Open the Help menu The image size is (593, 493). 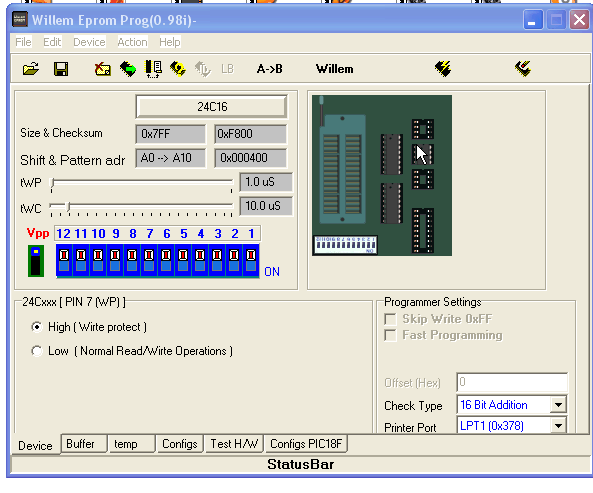169,42
